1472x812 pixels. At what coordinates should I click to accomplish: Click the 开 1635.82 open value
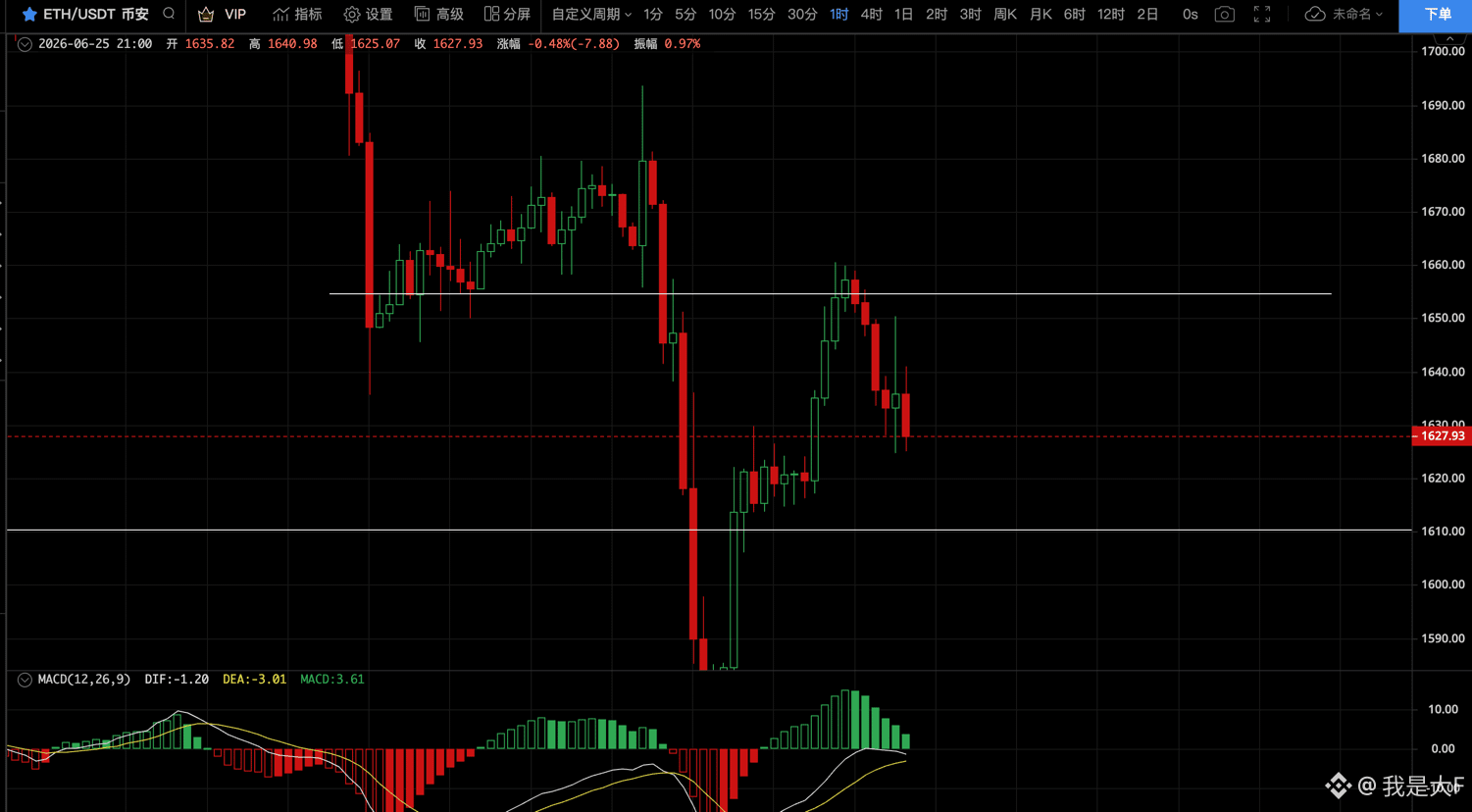tap(200, 44)
